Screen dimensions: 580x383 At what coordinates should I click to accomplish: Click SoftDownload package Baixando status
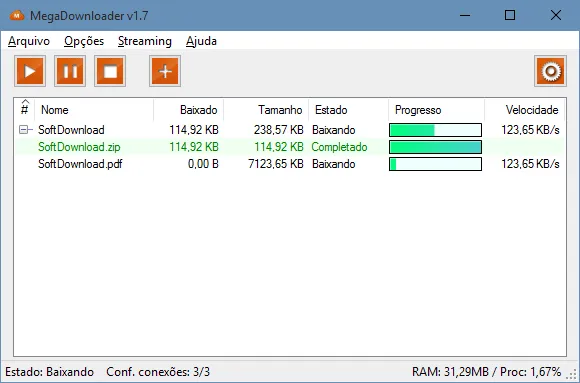point(334,130)
